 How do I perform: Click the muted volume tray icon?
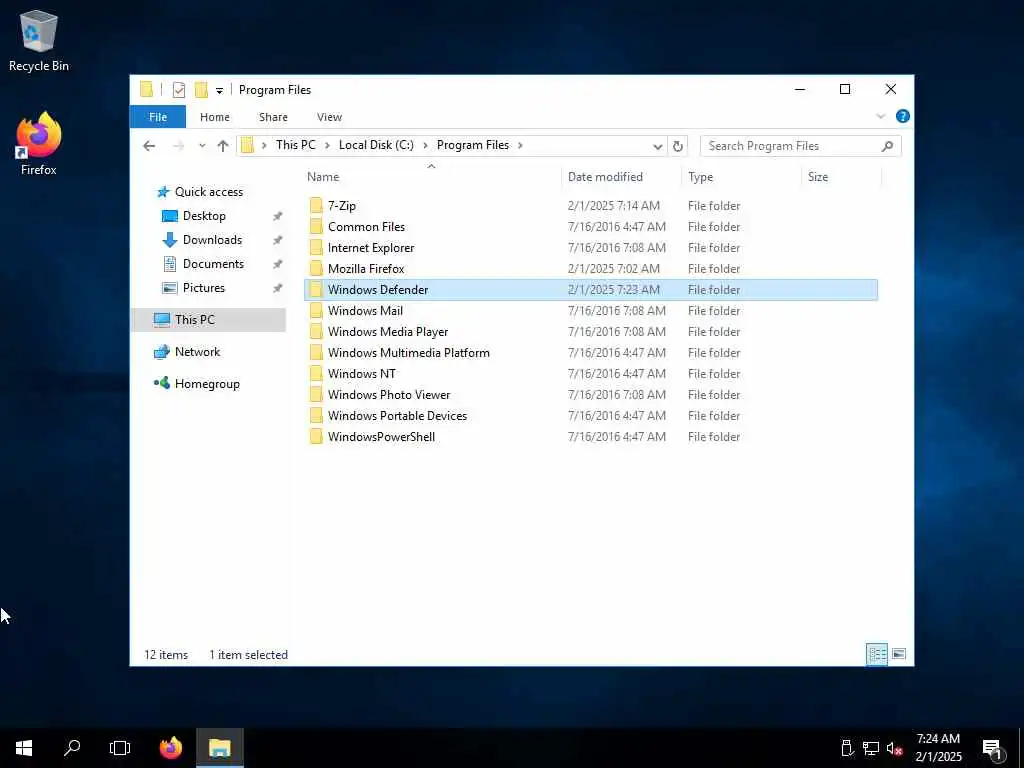894,748
